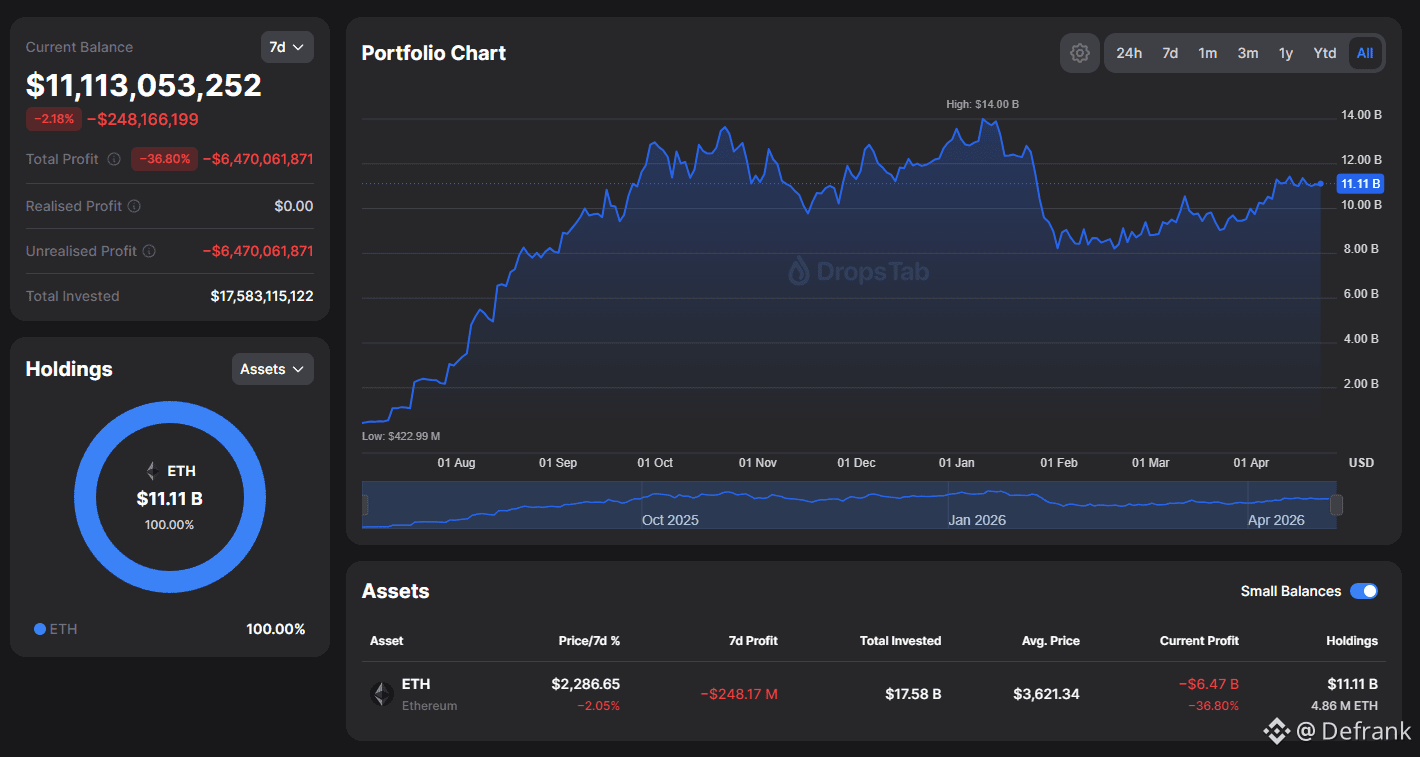Screen dimensions: 1420x757
Task: Click Ethereum icon in Assets row
Action: (381, 694)
